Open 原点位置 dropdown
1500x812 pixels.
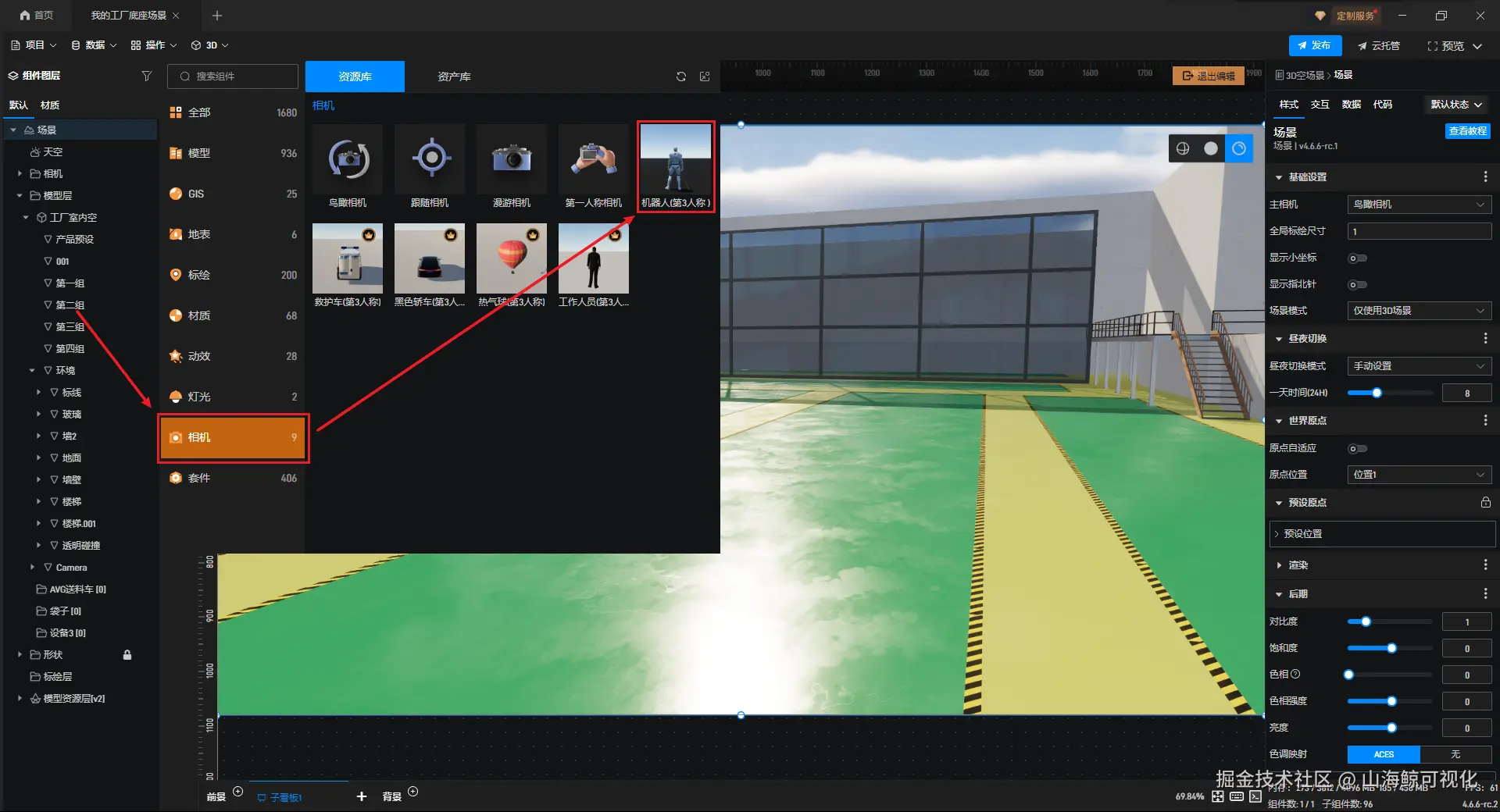[x=1420, y=475]
